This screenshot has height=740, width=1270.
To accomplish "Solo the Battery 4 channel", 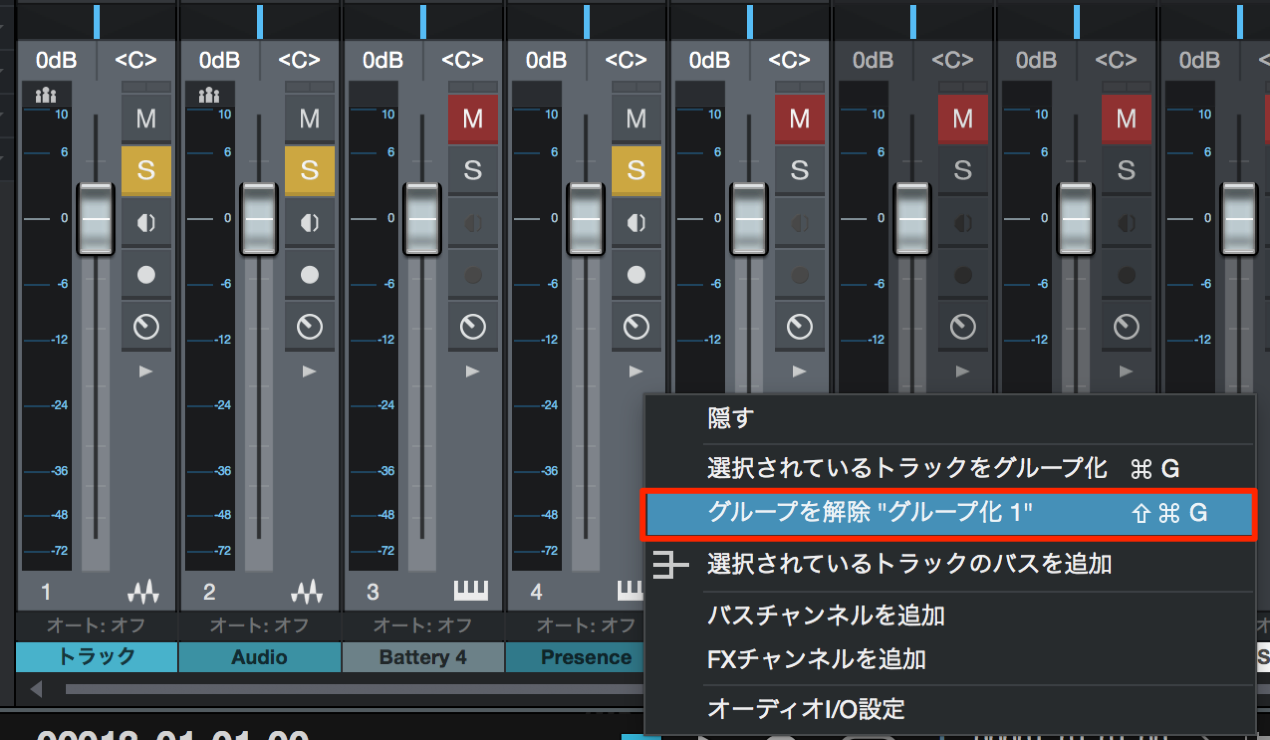I will tap(473, 170).
